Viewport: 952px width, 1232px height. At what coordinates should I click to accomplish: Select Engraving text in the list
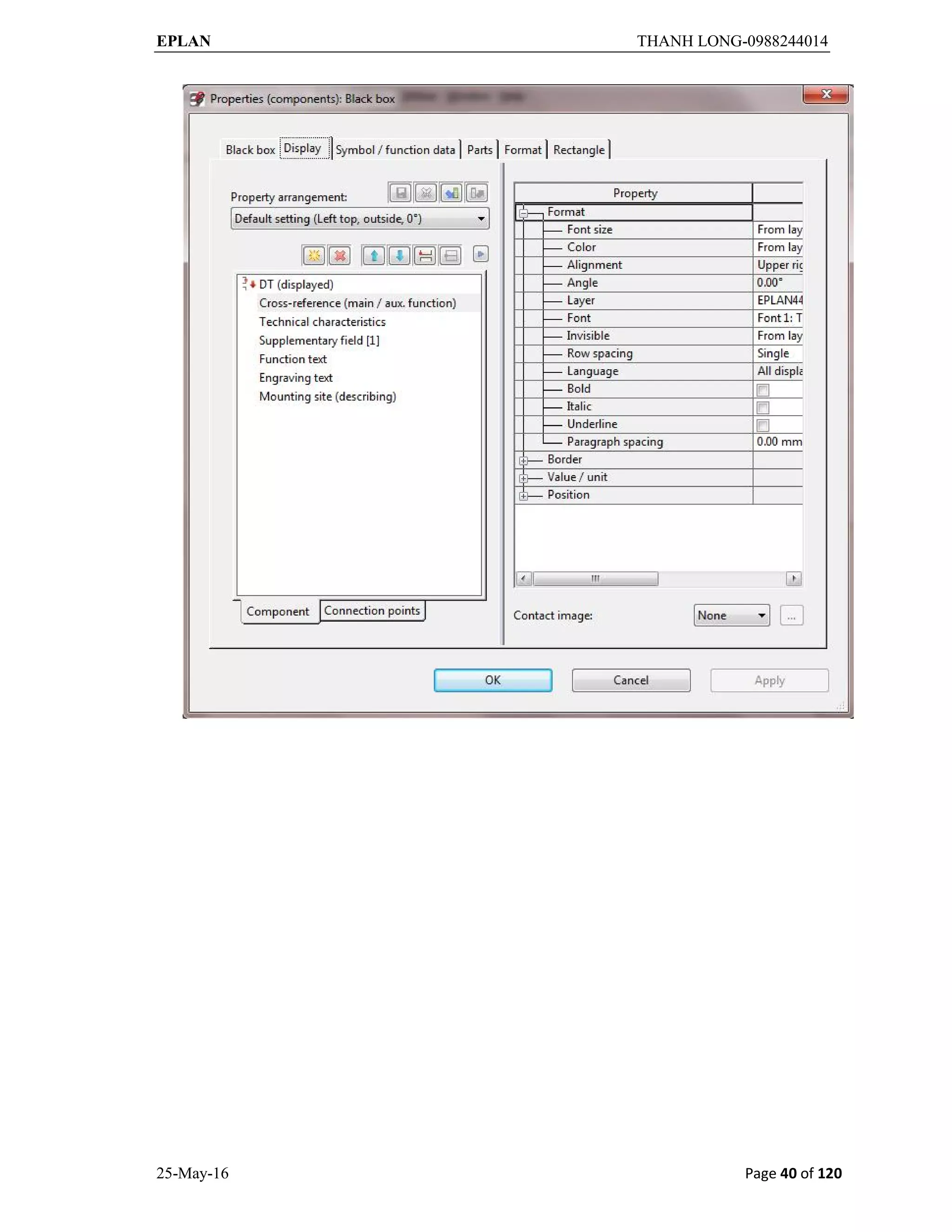296,378
